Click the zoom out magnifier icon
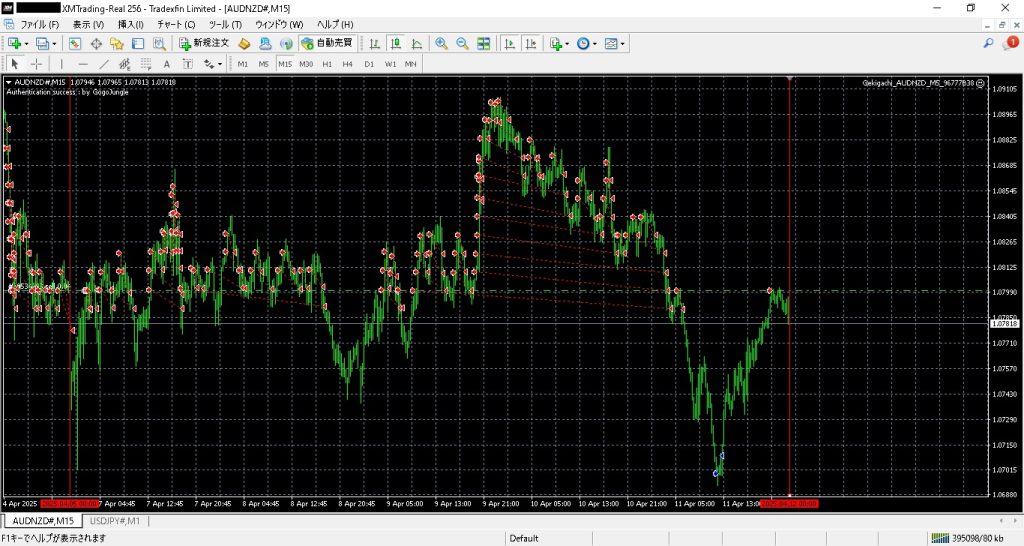The width and height of the screenshot is (1024, 546). 462,44
